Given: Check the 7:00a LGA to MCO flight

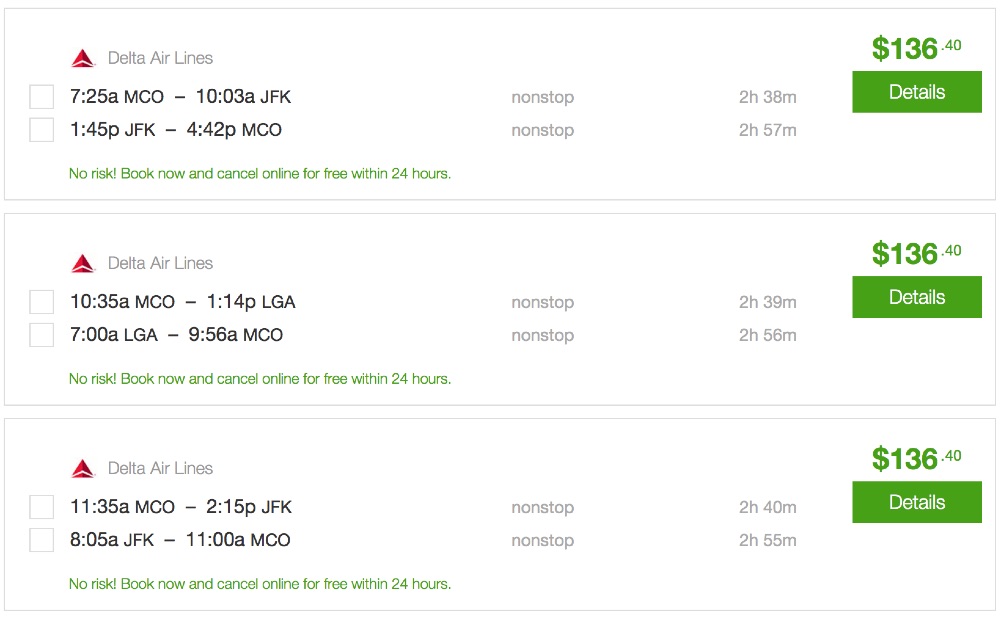Looking at the screenshot, I should 41,335.
